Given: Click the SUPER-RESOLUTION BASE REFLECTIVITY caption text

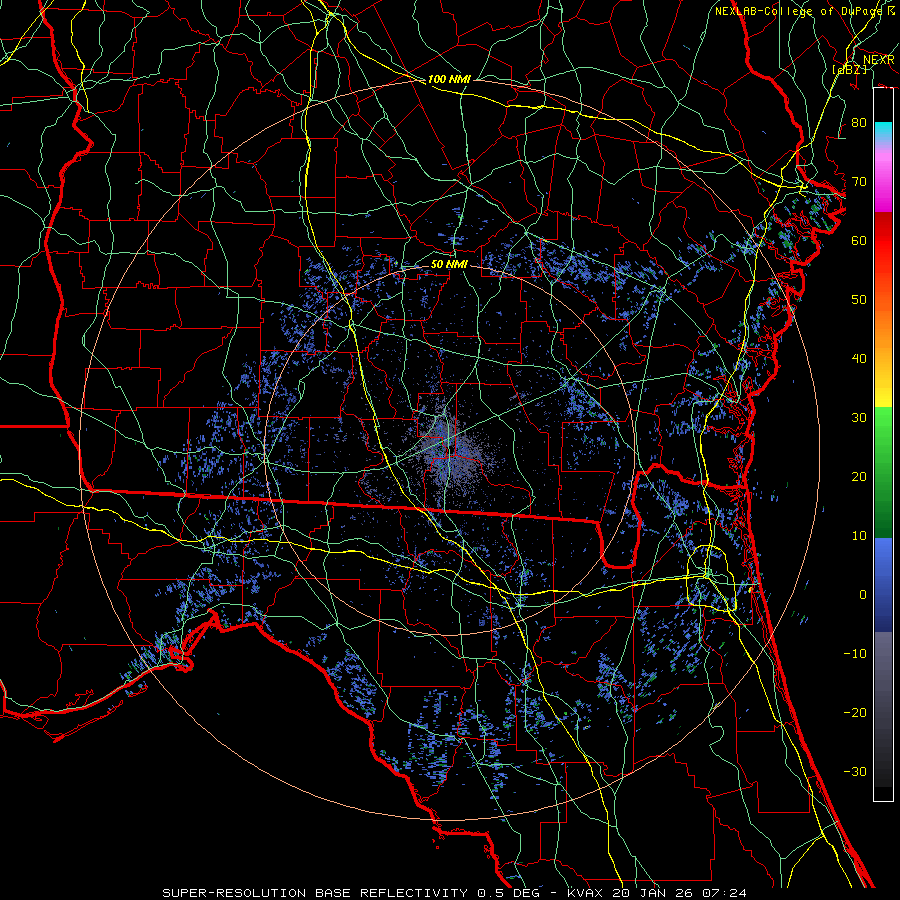Looking at the screenshot, I should [315, 893].
